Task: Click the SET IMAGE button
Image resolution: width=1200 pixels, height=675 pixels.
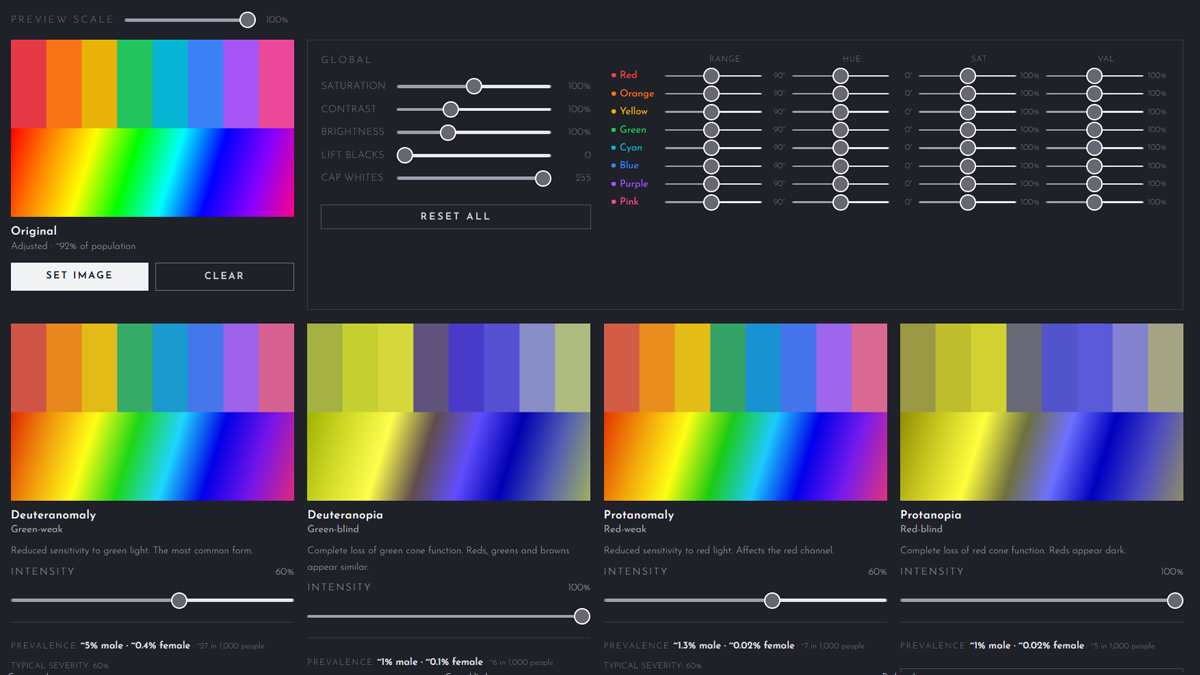Action: (x=79, y=276)
